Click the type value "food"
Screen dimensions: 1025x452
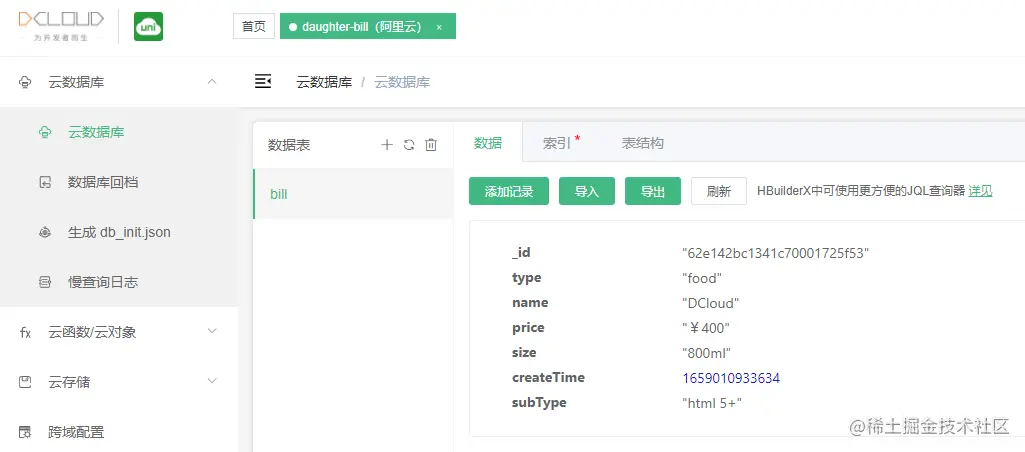[701, 278]
